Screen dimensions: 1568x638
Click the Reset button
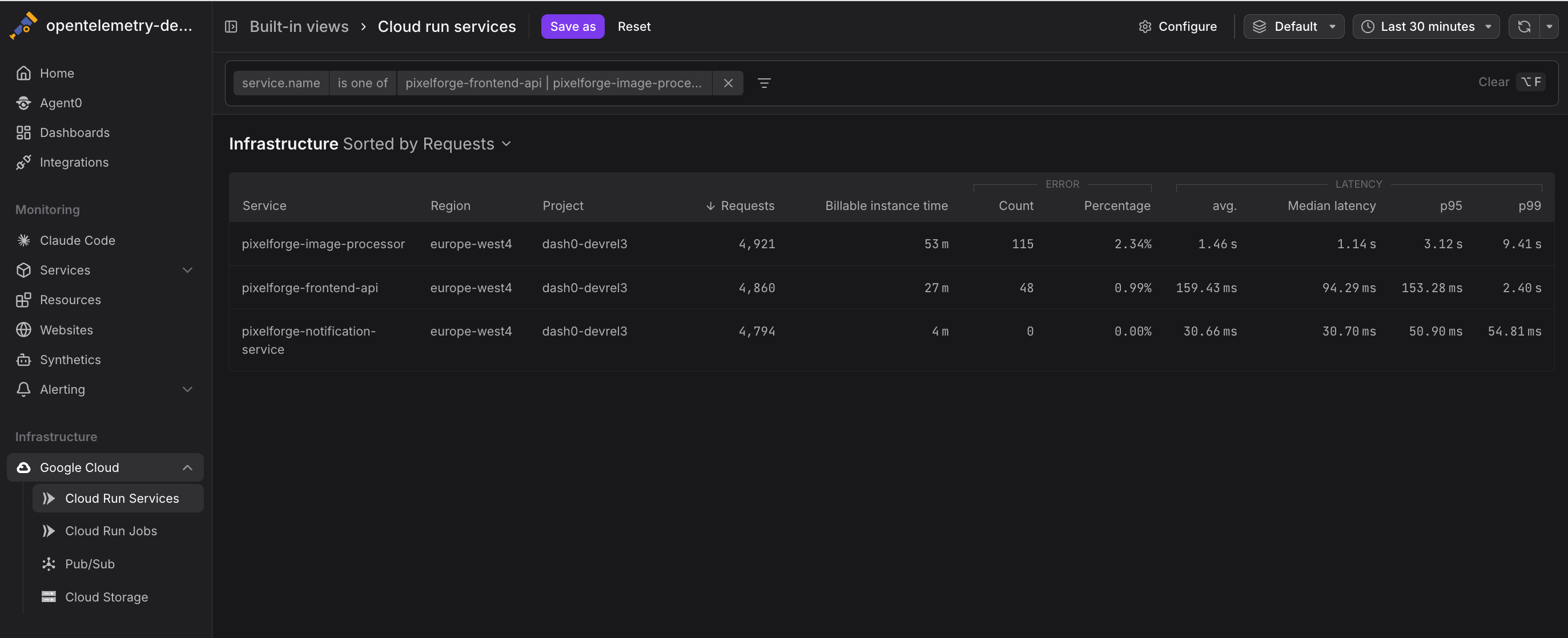[x=634, y=26]
